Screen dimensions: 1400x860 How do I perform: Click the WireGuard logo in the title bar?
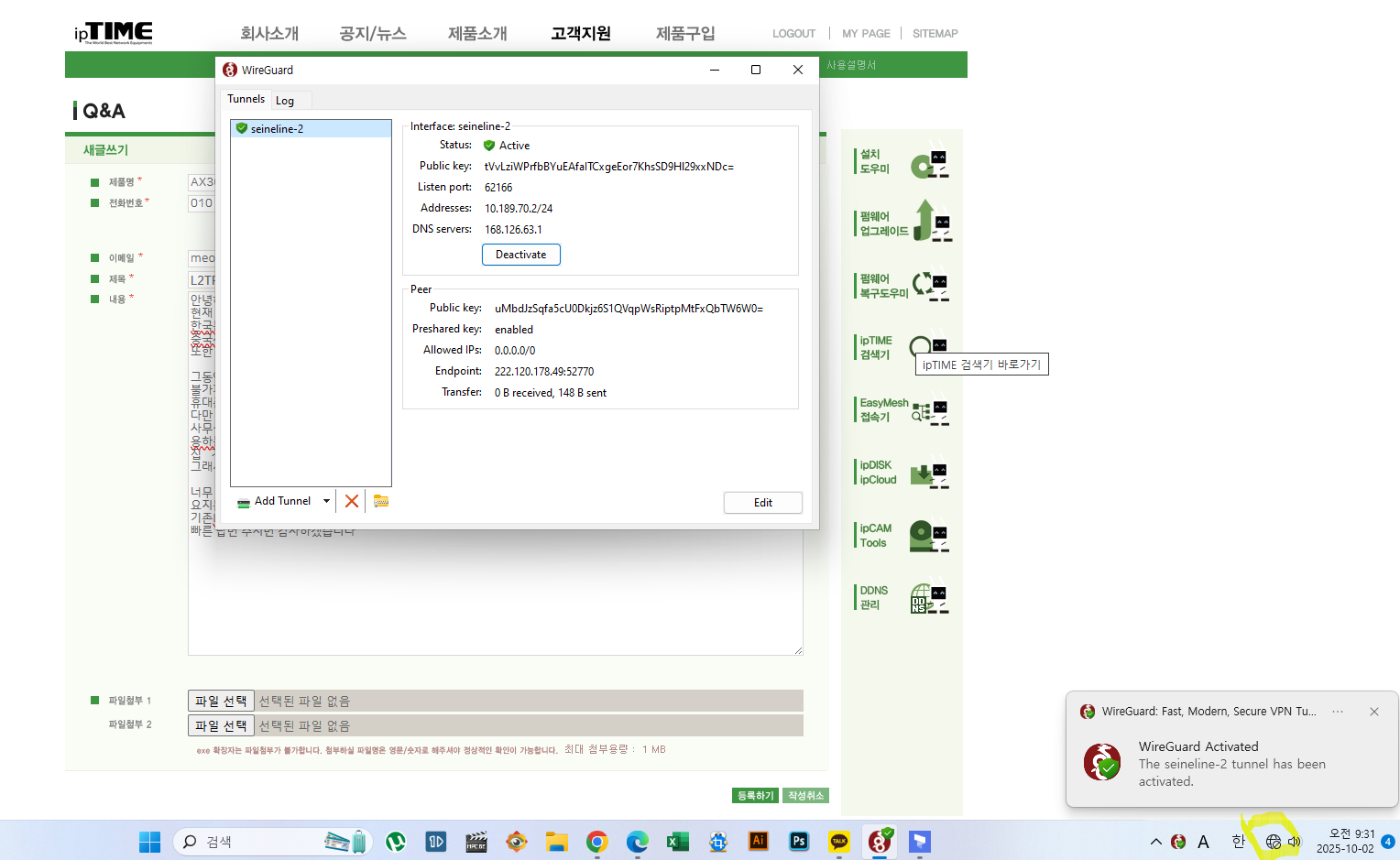coord(230,70)
